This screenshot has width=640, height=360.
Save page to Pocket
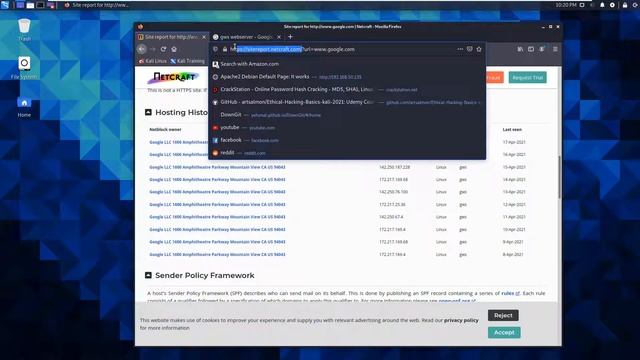tap(470, 49)
